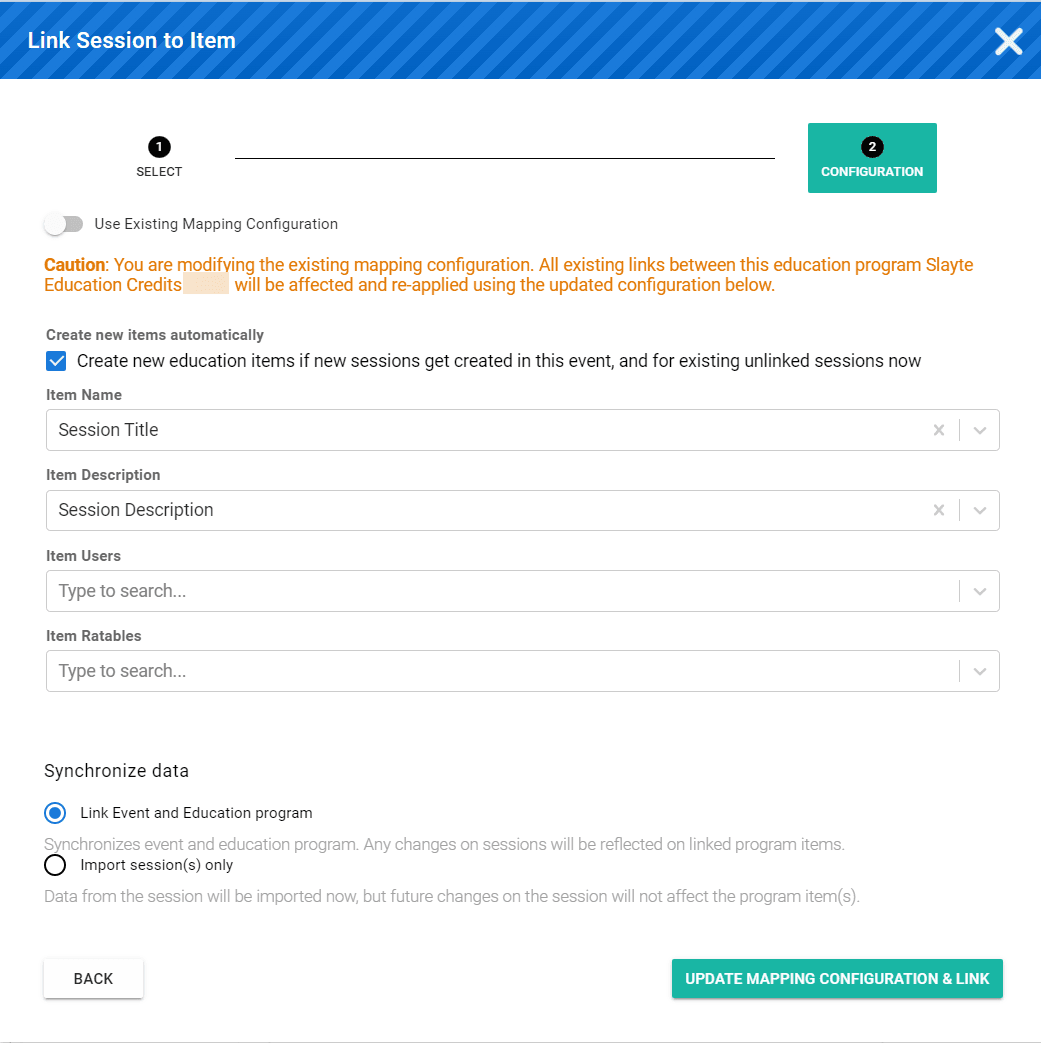Clear the Session Description selection
This screenshot has width=1041, height=1043.
pos(939,510)
